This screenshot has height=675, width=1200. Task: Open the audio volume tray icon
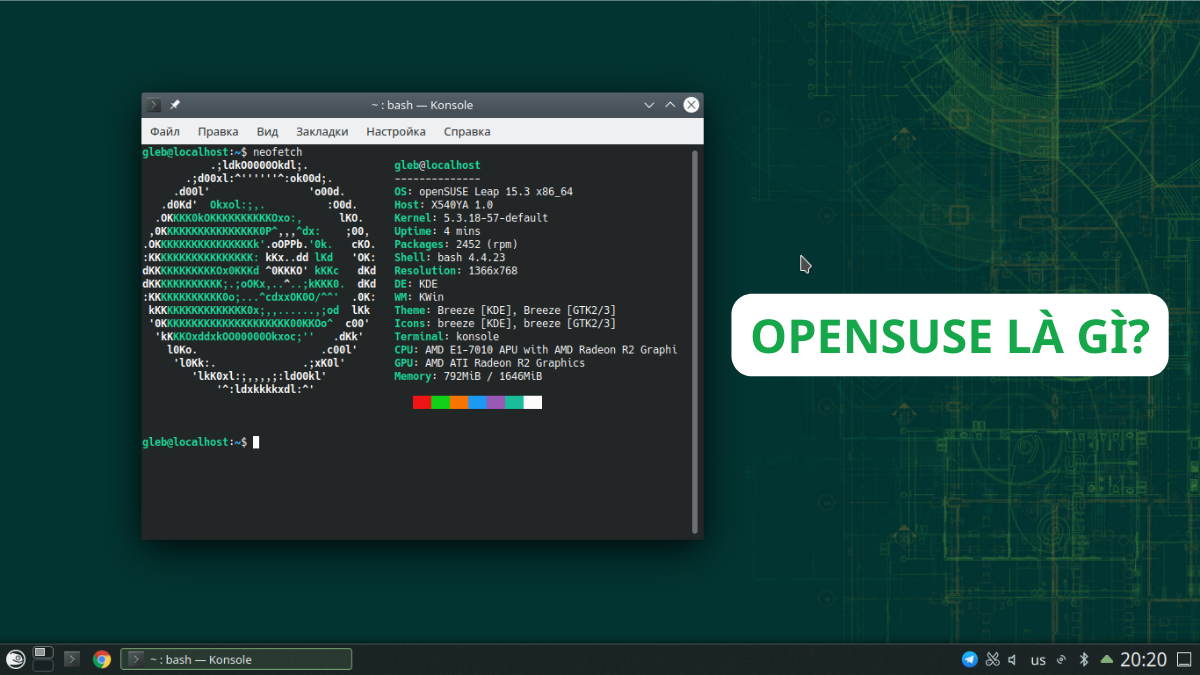pyautogui.click(x=1013, y=659)
